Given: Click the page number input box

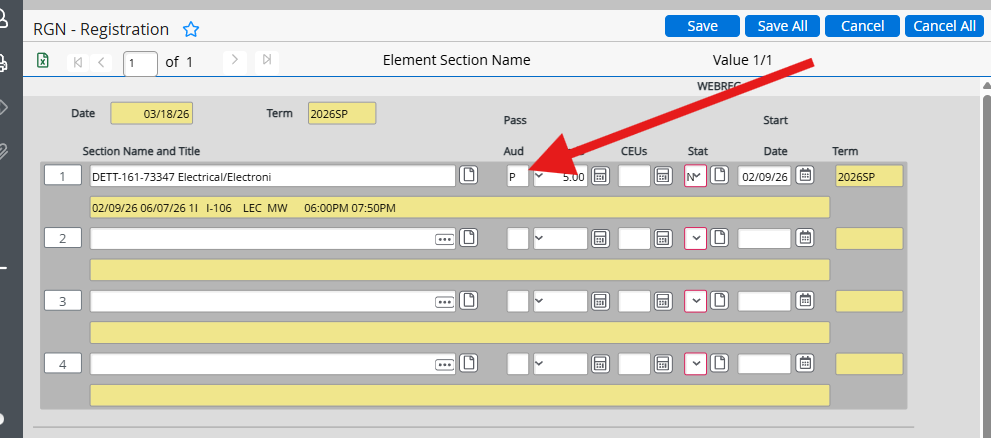Looking at the screenshot, I should 140,63.
